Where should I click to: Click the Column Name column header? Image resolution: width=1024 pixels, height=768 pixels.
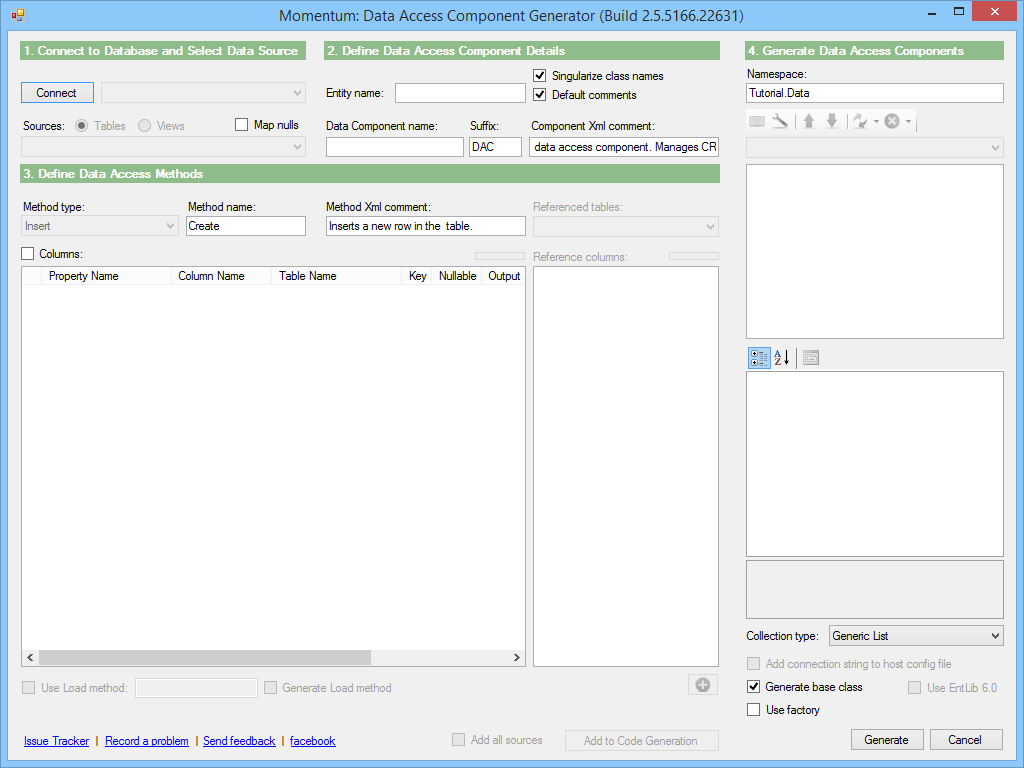(221, 276)
